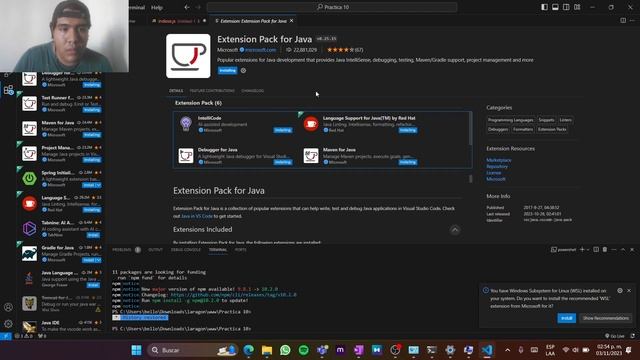Image resolution: width=640 pixels, height=360 pixels.
Task: Select IntelliCode in the extension pack list
Action: coord(236,124)
